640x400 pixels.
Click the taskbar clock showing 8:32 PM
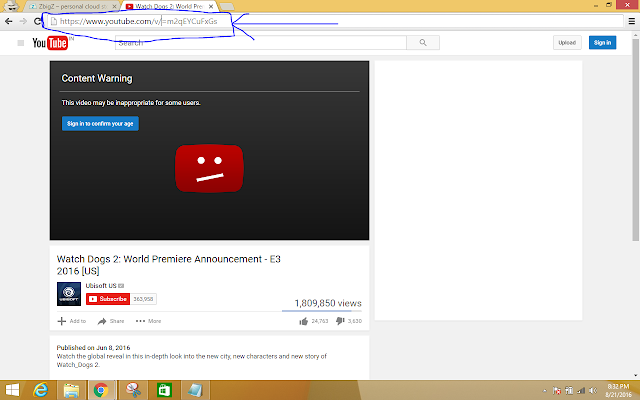(618, 391)
